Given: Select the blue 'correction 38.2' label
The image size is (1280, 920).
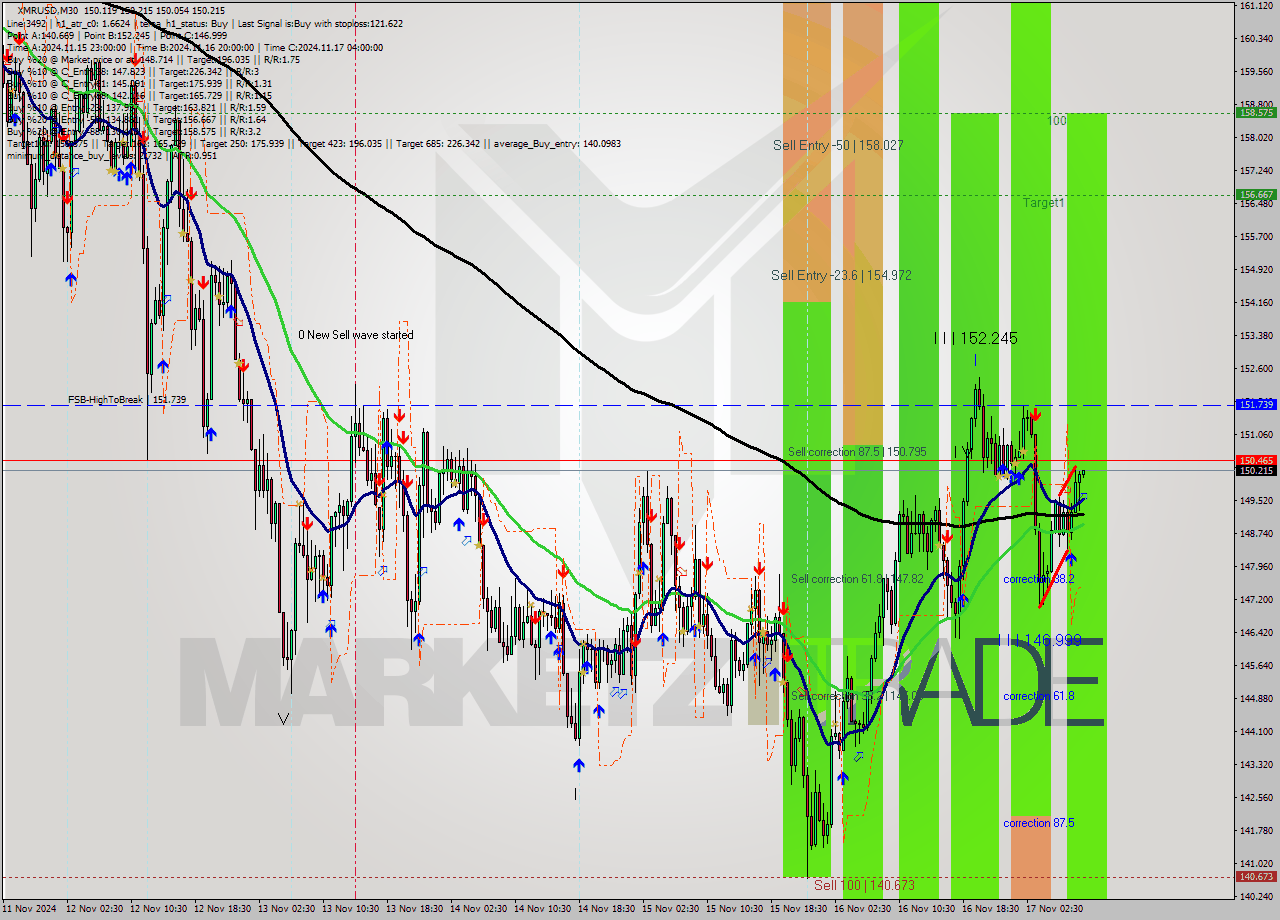Looking at the screenshot, I should (x=1039, y=579).
